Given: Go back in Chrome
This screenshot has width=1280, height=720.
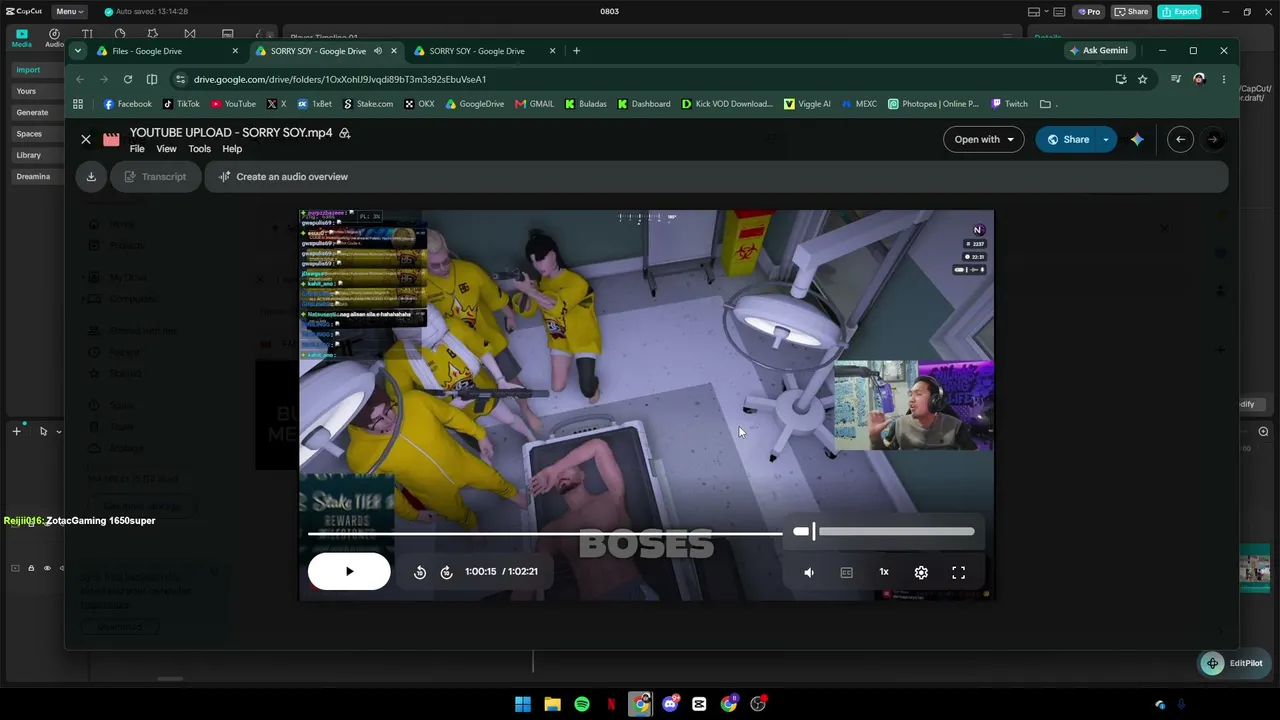Looking at the screenshot, I should click(81, 79).
